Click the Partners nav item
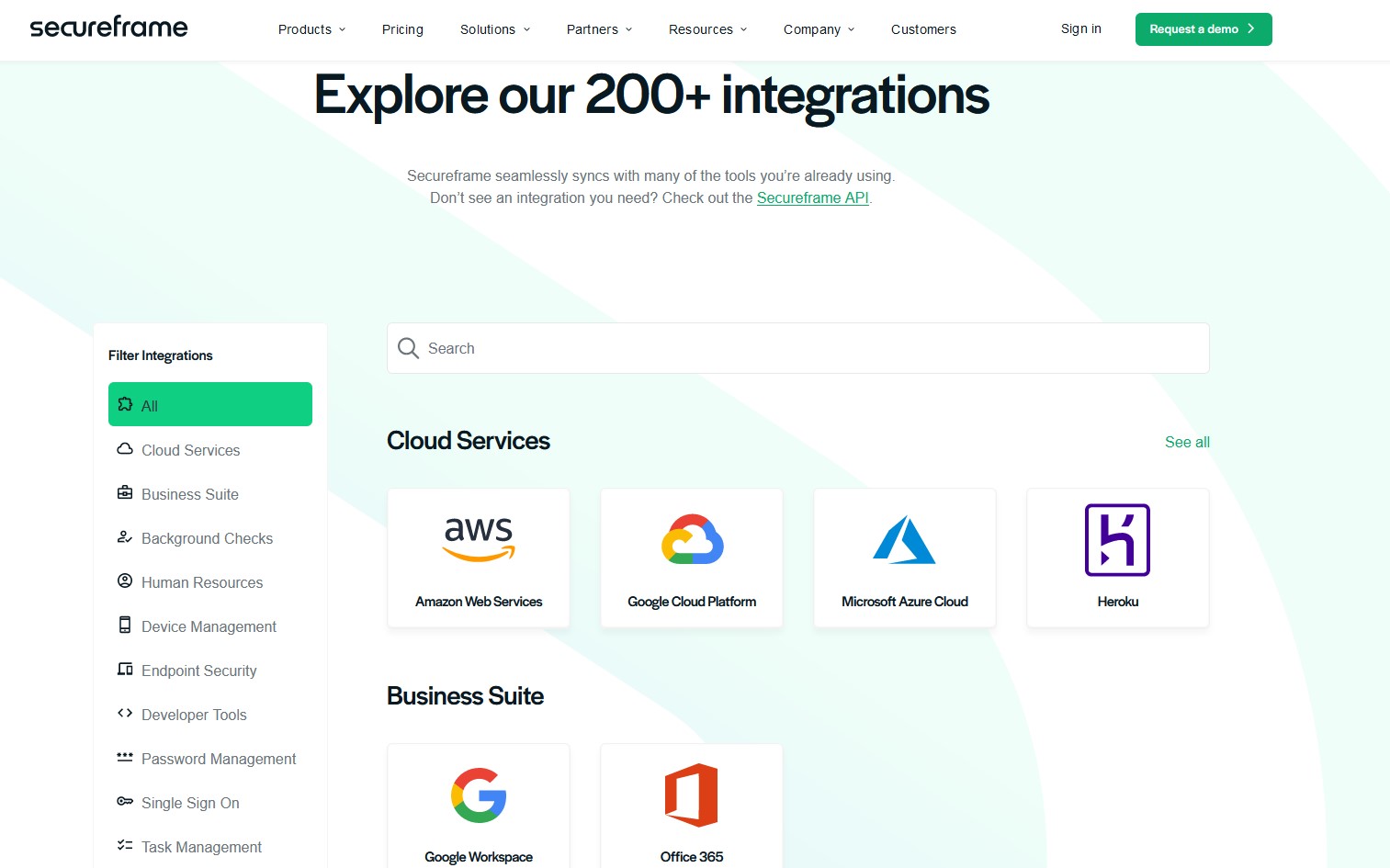Viewport: 1390px width, 868px height. pyautogui.click(x=593, y=29)
